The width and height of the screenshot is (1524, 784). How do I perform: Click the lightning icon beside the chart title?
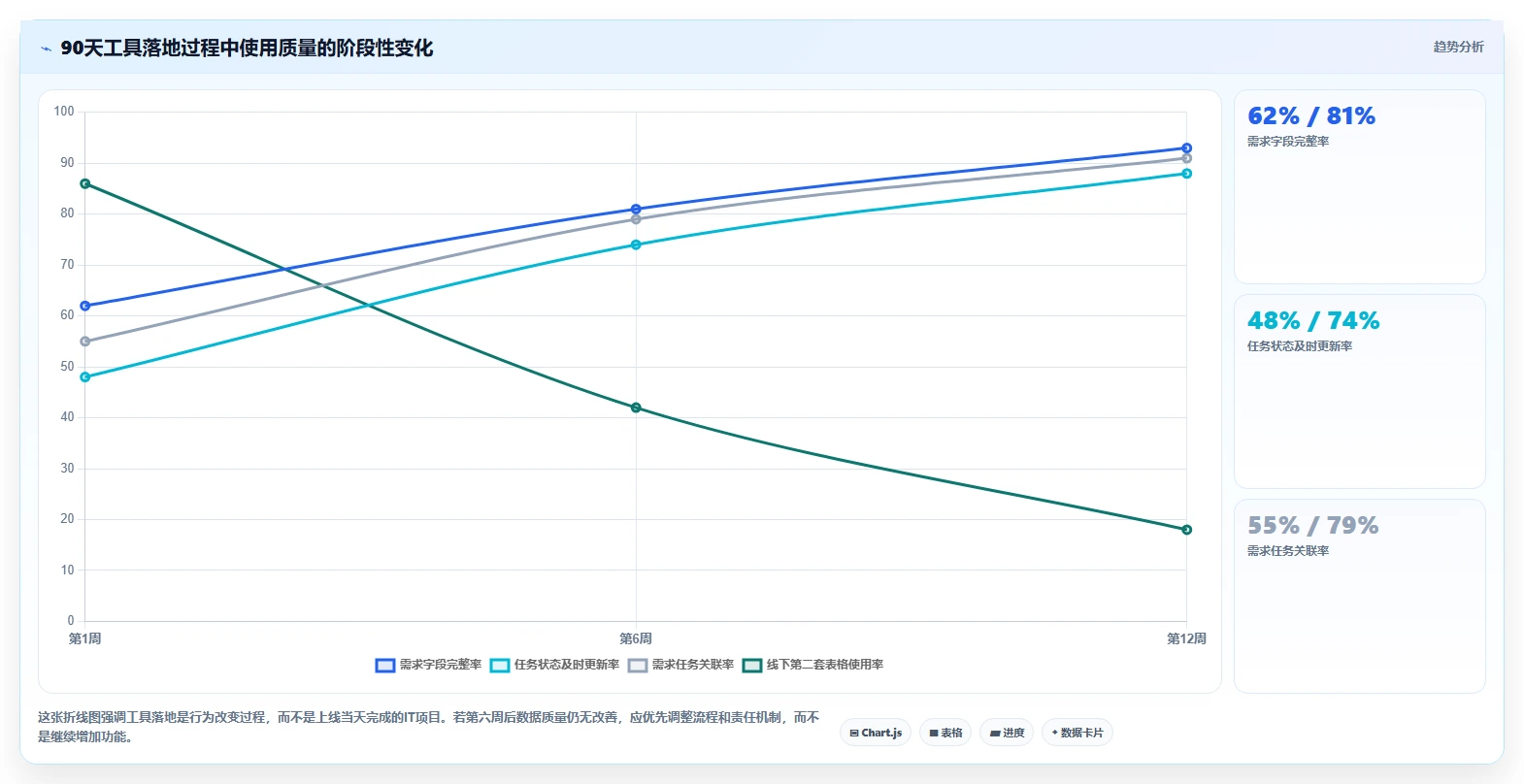point(46,49)
